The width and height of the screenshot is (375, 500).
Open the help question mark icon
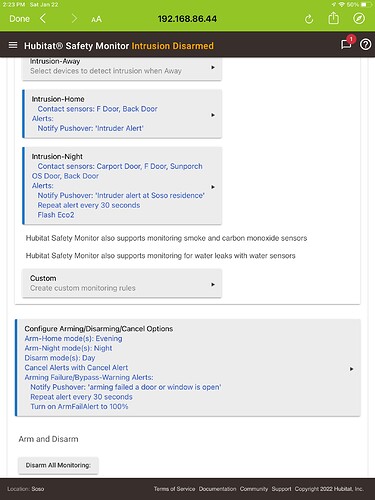pos(365,44)
